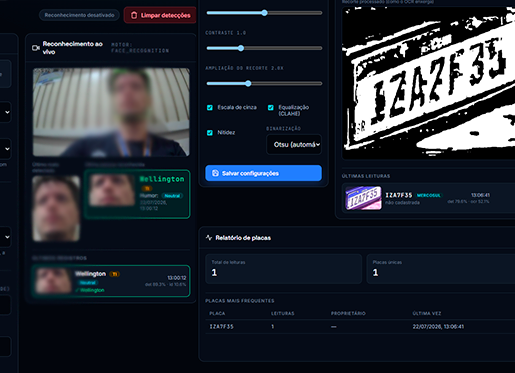Click the camera icon beside Reconhecimento ao vivo

tap(36, 48)
